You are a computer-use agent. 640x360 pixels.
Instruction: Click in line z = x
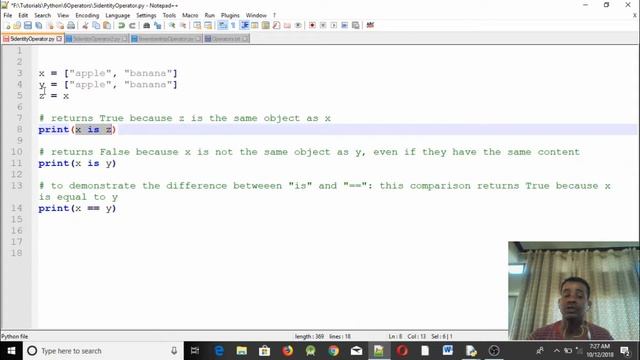[x=54, y=96]
